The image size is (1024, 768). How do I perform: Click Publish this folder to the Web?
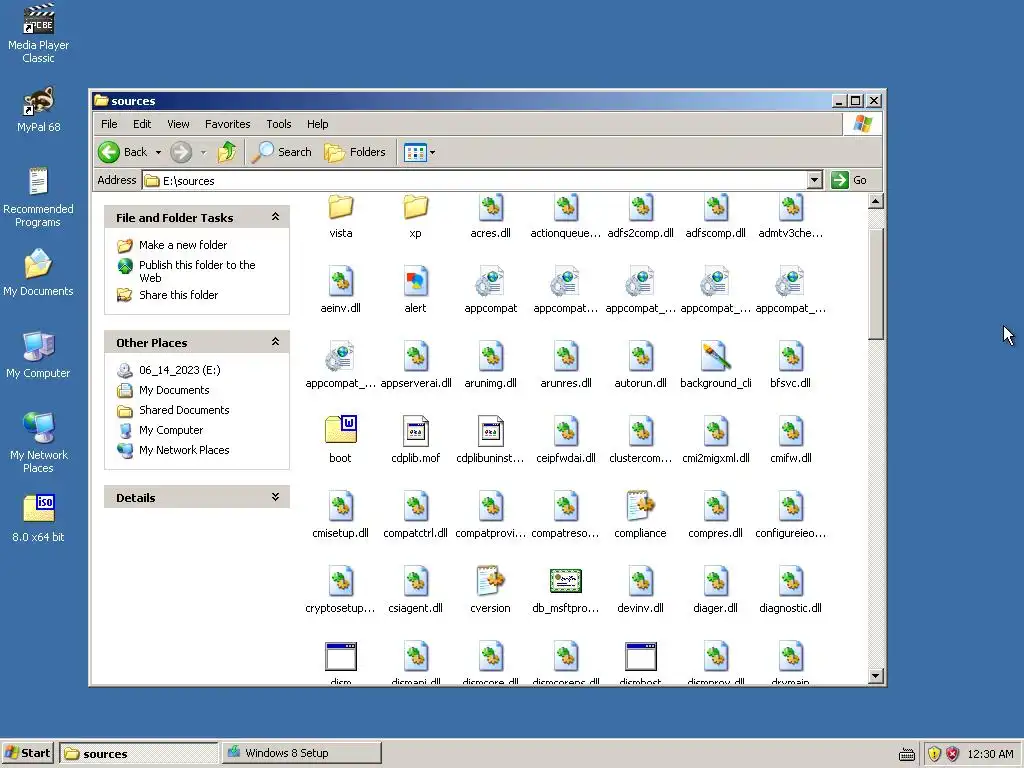tap(197, 271)
